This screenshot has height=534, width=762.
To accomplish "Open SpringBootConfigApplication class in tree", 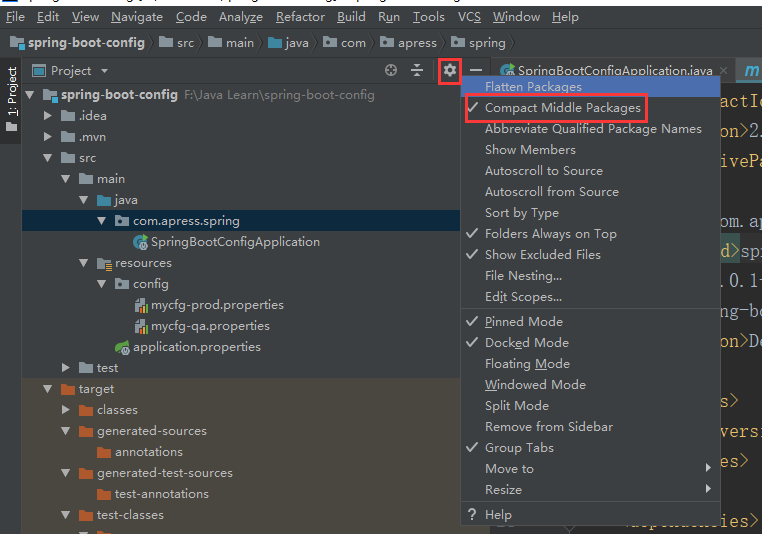I will pyautogui.click(x=235, y=242).
